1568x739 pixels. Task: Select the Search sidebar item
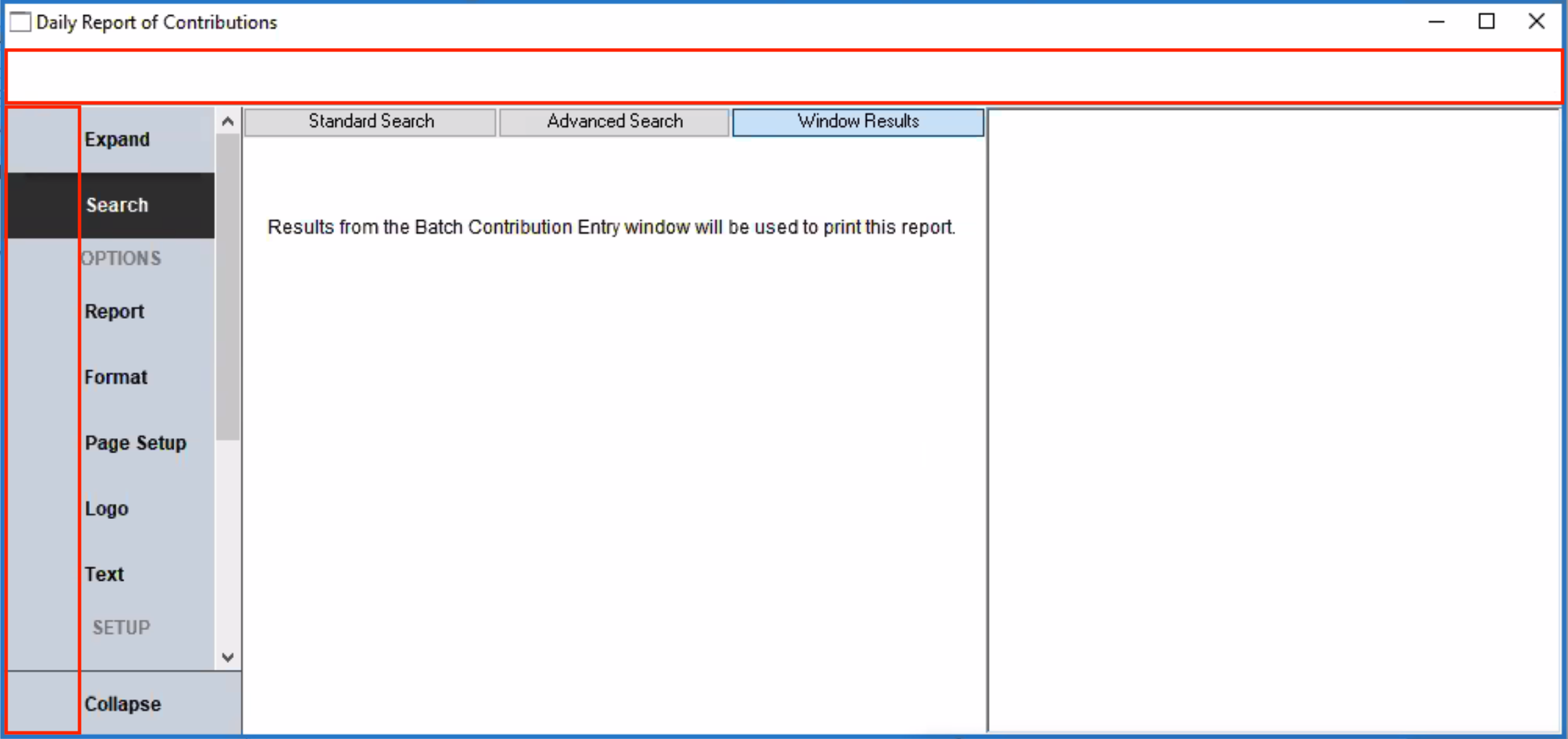(x=117, y=205)
